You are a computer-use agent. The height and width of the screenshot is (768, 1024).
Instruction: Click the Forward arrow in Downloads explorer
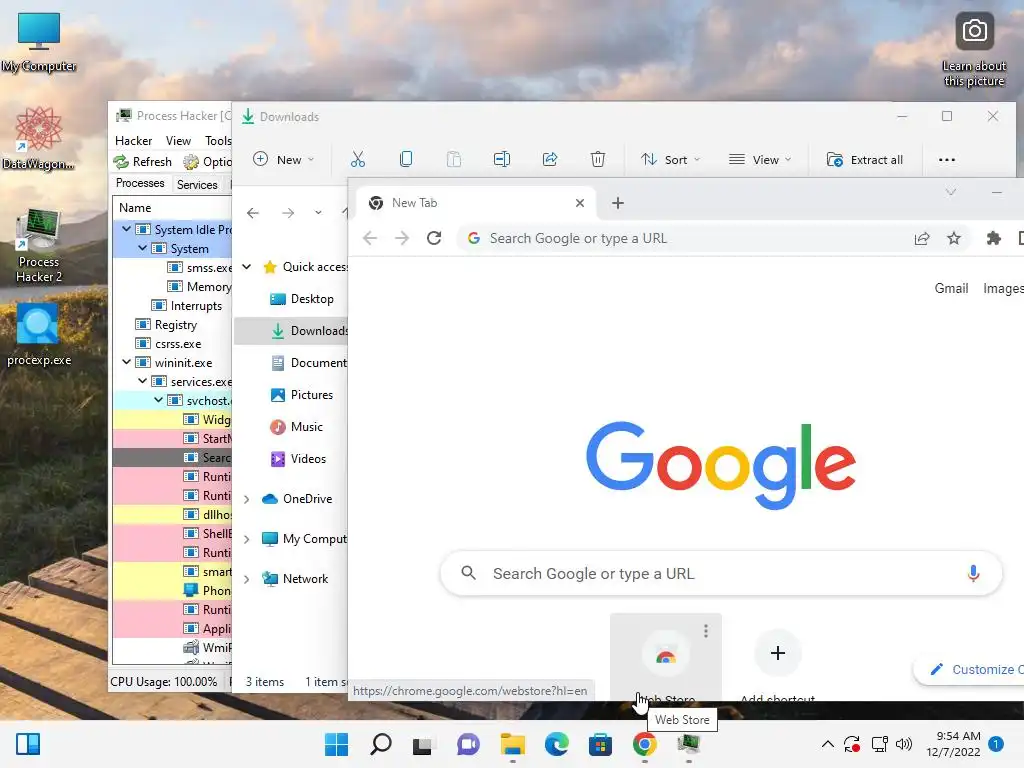click(288, 213)
